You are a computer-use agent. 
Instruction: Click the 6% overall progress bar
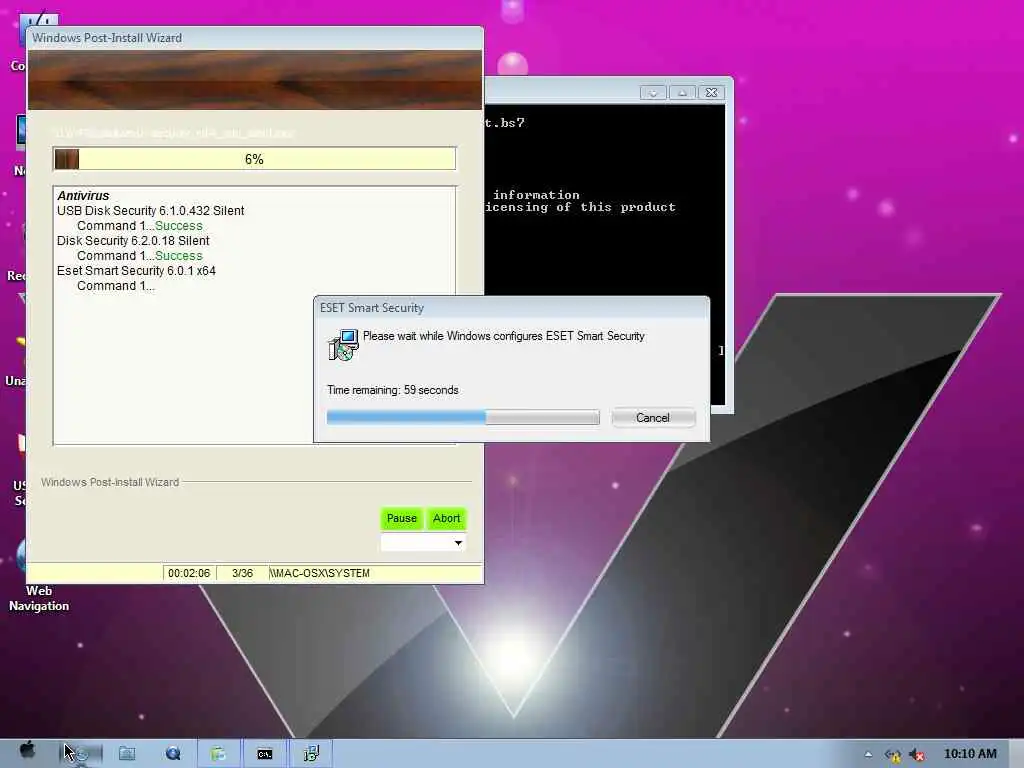[x=255, y=159]
